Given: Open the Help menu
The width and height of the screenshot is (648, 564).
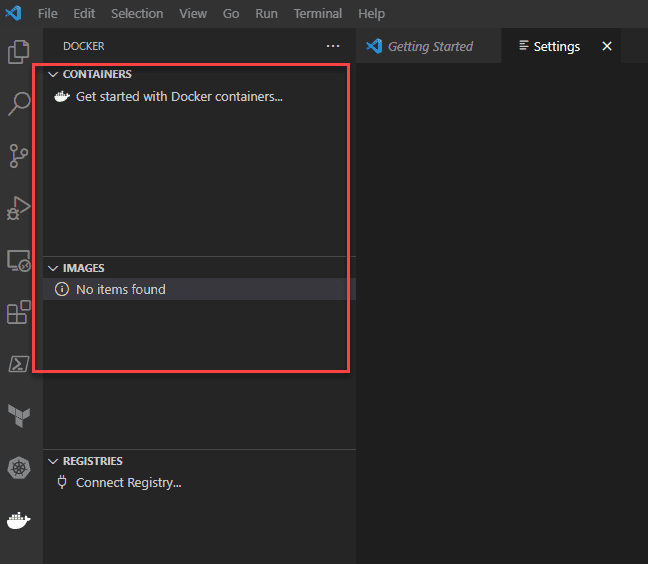Looking at the screenshot, I should (x=372, y=14).
